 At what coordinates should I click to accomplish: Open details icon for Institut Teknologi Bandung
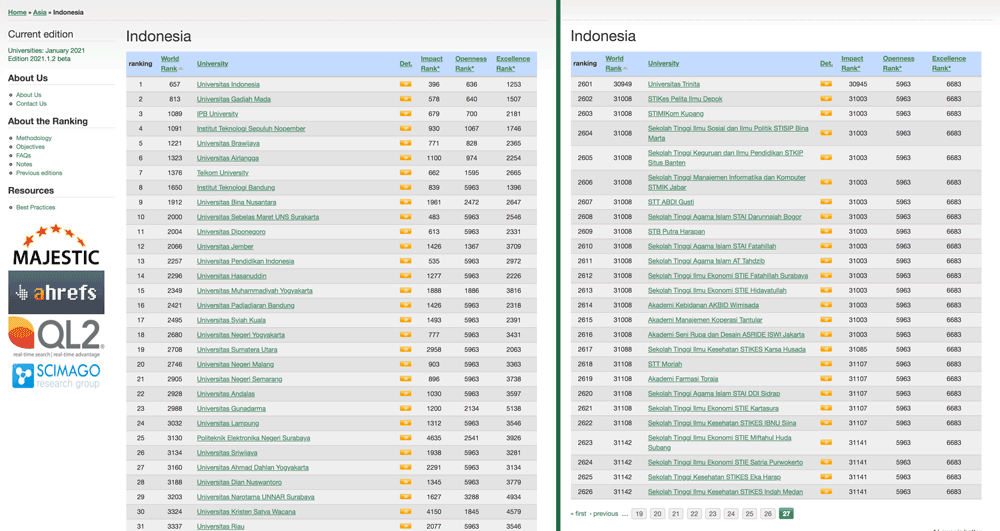(x=405, y=187)
